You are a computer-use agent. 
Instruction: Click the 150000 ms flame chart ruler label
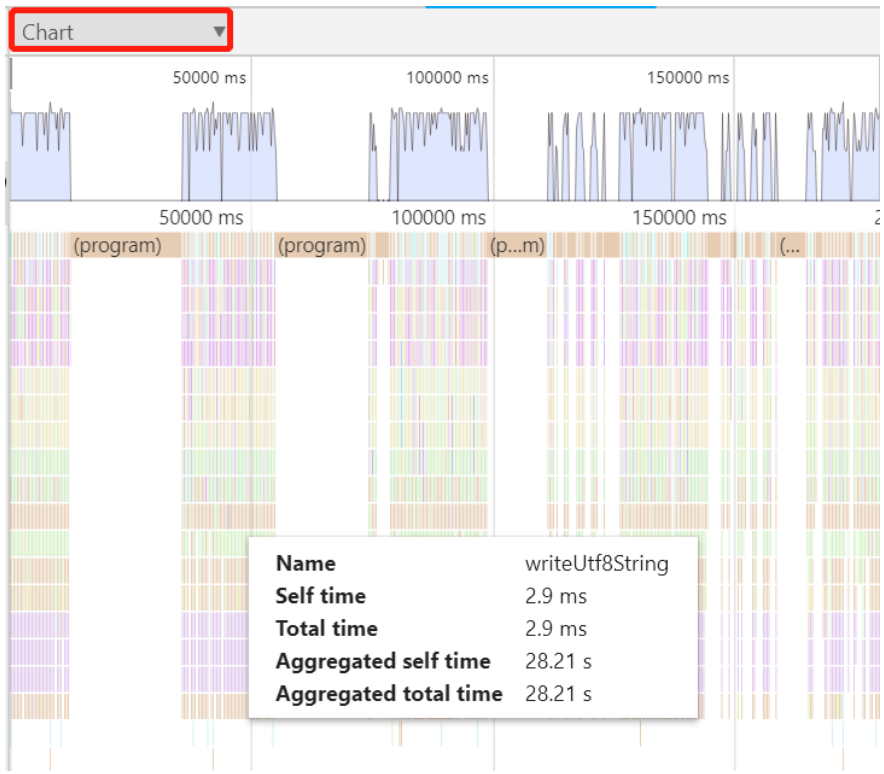pyautogui.click(x=679, y=218)
